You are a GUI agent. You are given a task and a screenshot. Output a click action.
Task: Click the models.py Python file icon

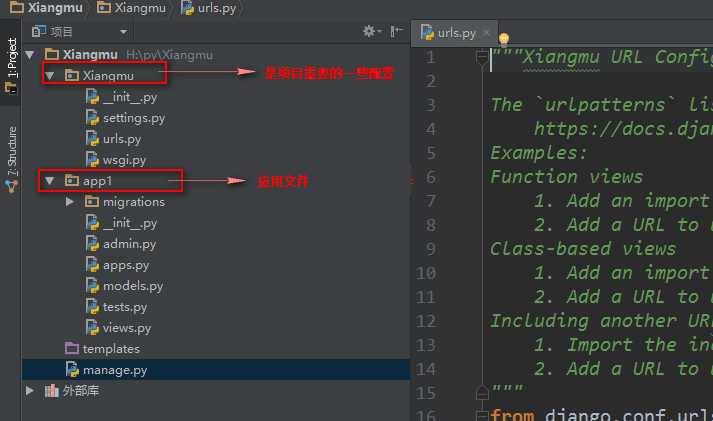click(x=92, y=286)
